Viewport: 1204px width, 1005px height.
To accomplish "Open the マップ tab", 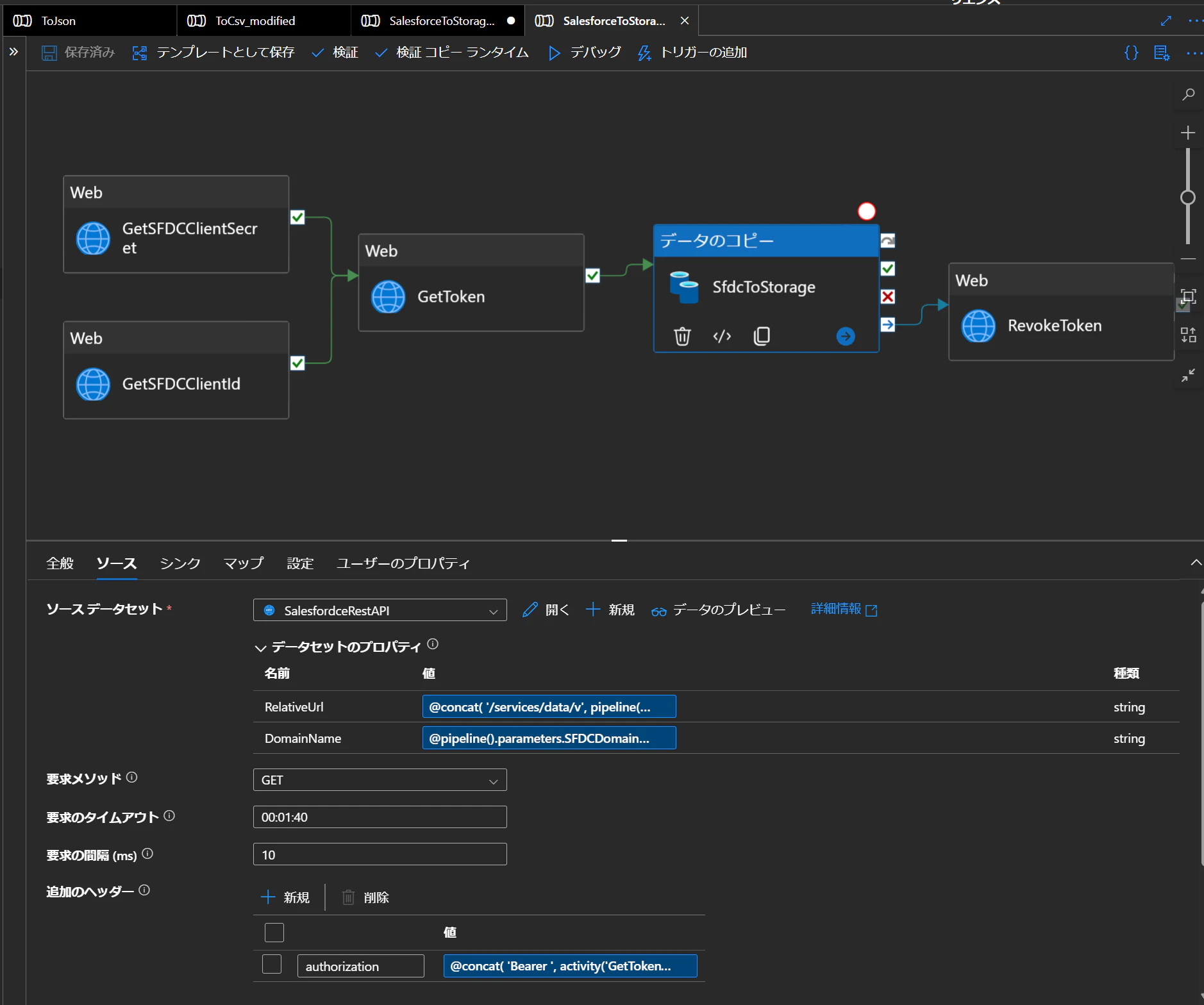I will click(x=244, y=563).
